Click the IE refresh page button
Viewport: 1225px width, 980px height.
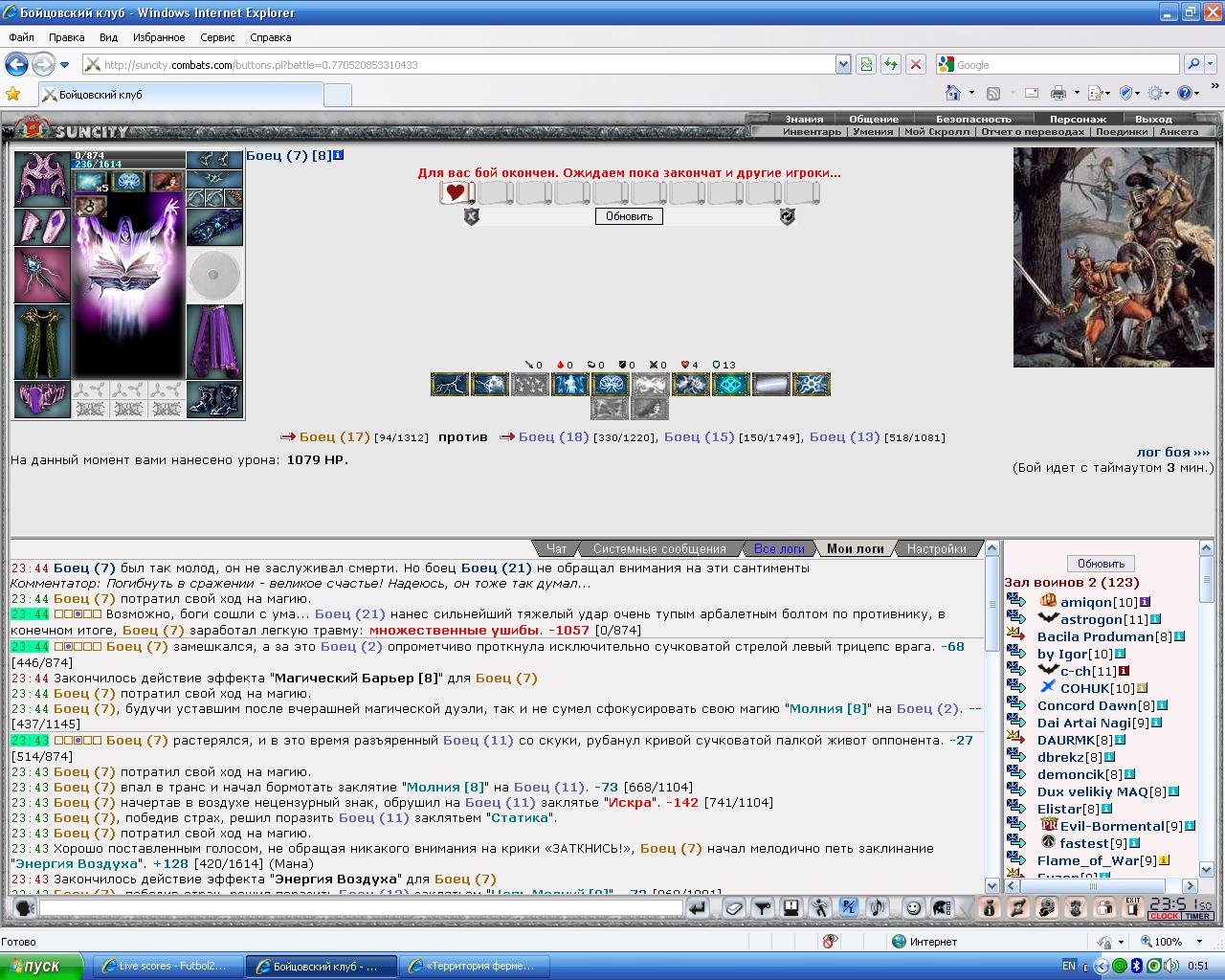(891, 64)
